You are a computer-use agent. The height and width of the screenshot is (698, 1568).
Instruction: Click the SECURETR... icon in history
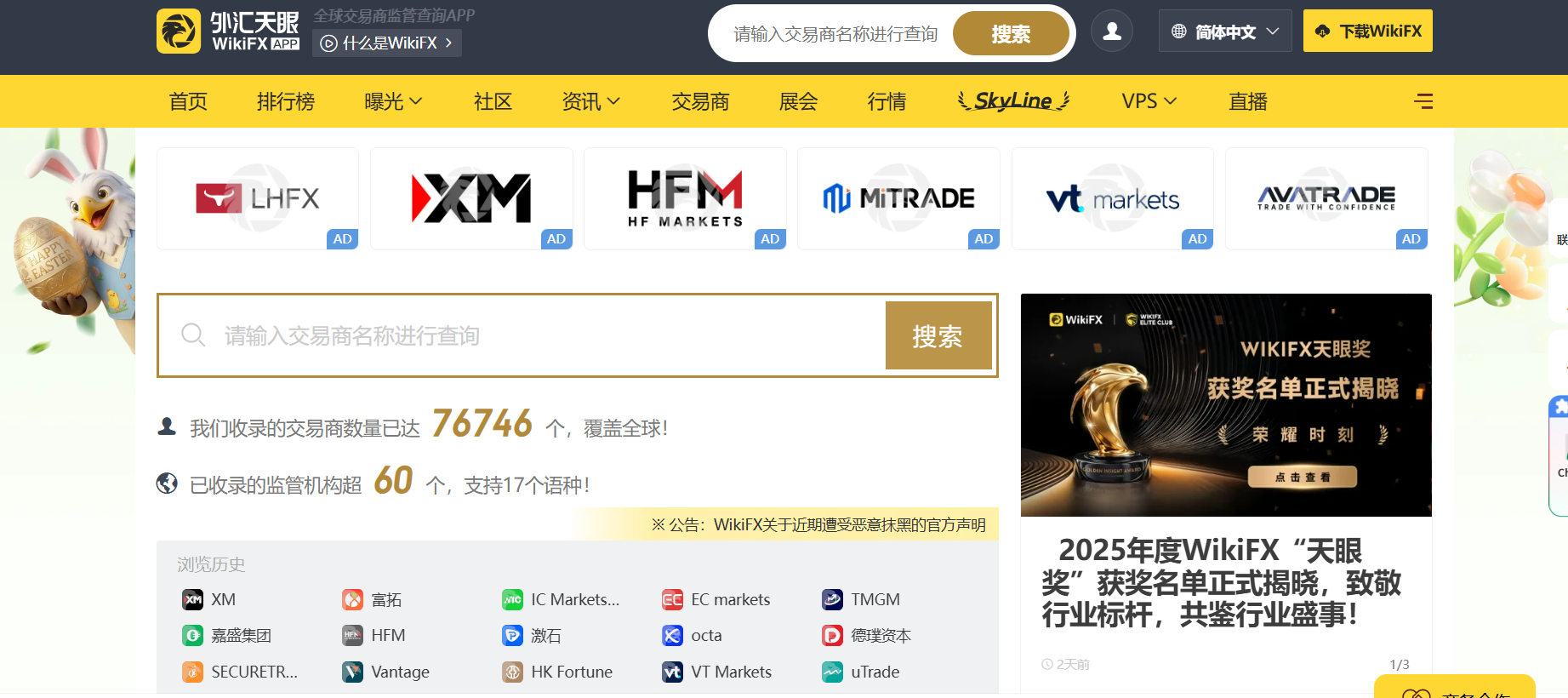[x=193, y=672]
